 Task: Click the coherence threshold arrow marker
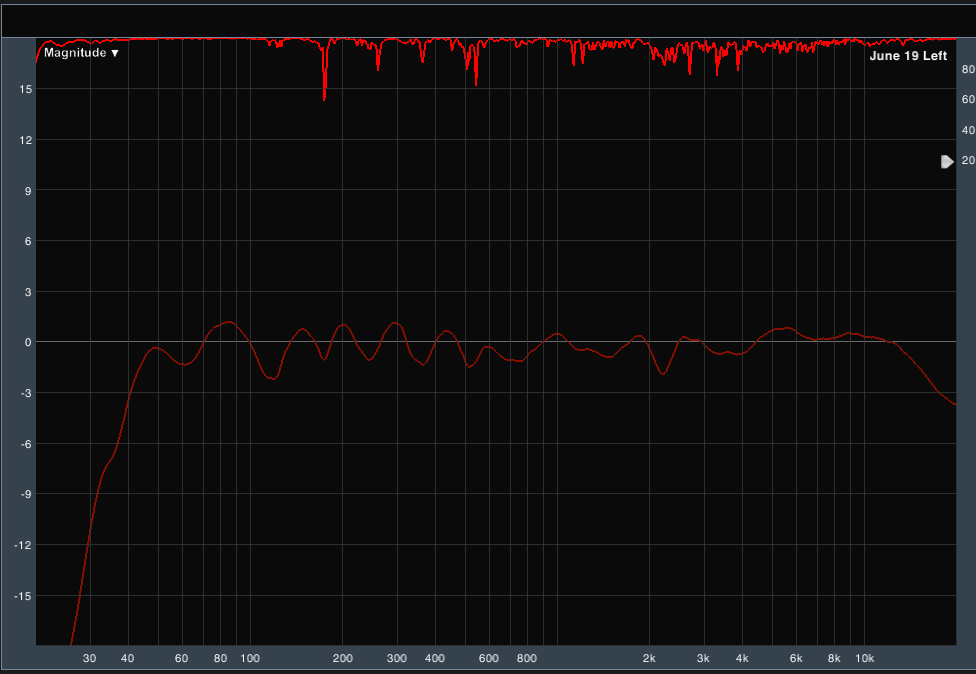click(947, 161)
